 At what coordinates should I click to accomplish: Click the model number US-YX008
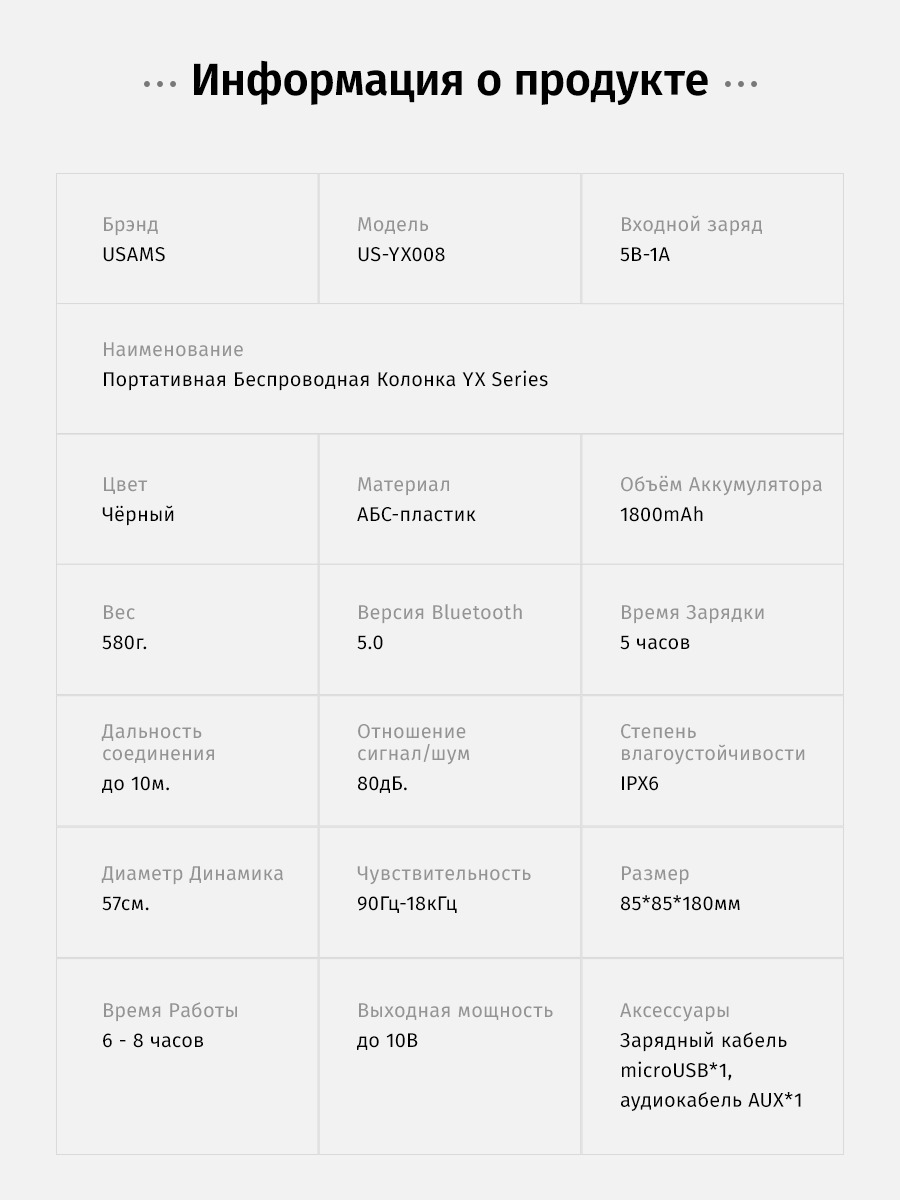click(401, 255)
